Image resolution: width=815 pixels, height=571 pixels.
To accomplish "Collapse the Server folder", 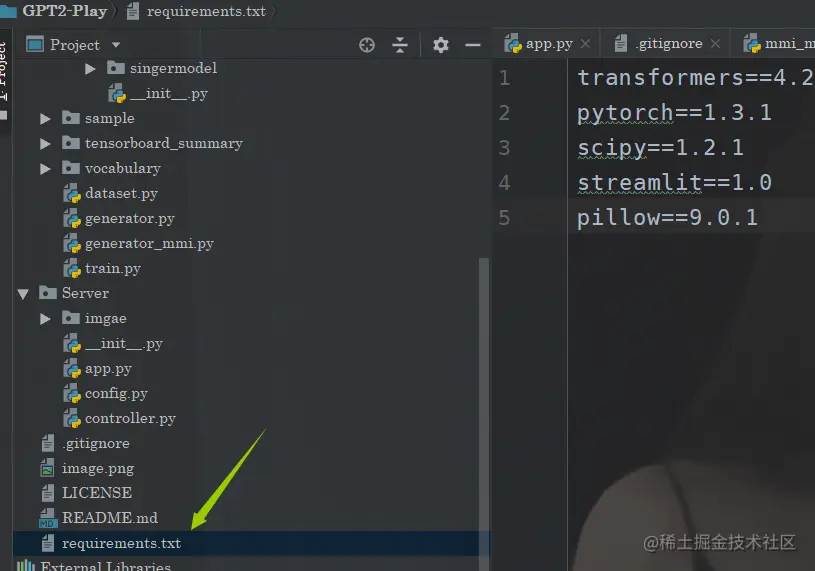I will [23, 294].
